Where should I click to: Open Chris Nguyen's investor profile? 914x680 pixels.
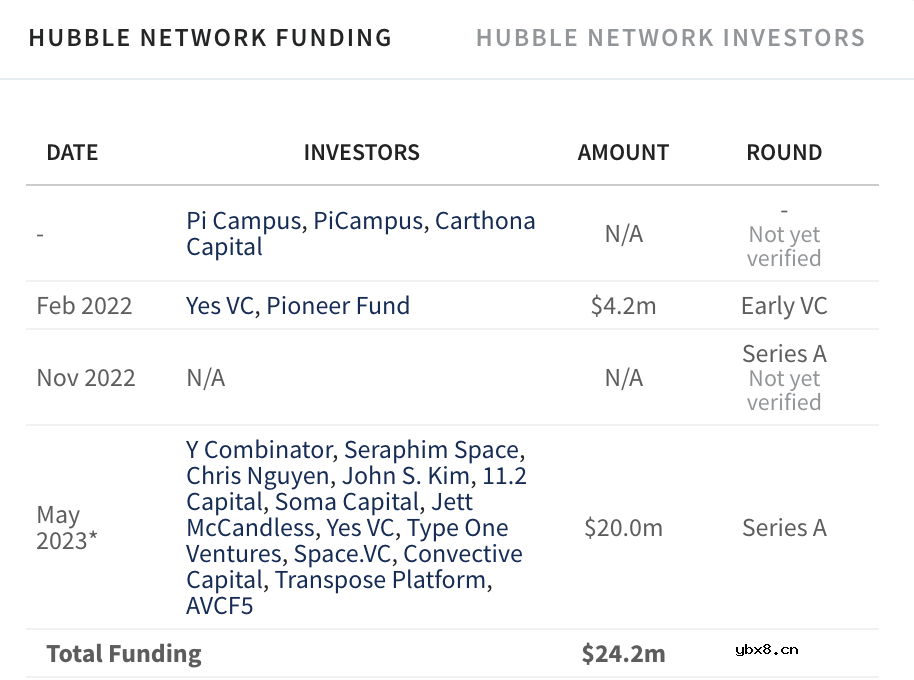click(255, 476)
